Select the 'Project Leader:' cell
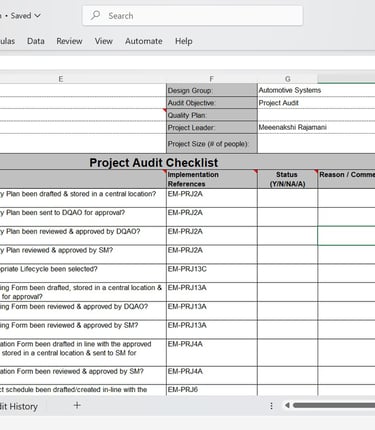The width and height of the screenshot is (375, 430). click(212, 127)
